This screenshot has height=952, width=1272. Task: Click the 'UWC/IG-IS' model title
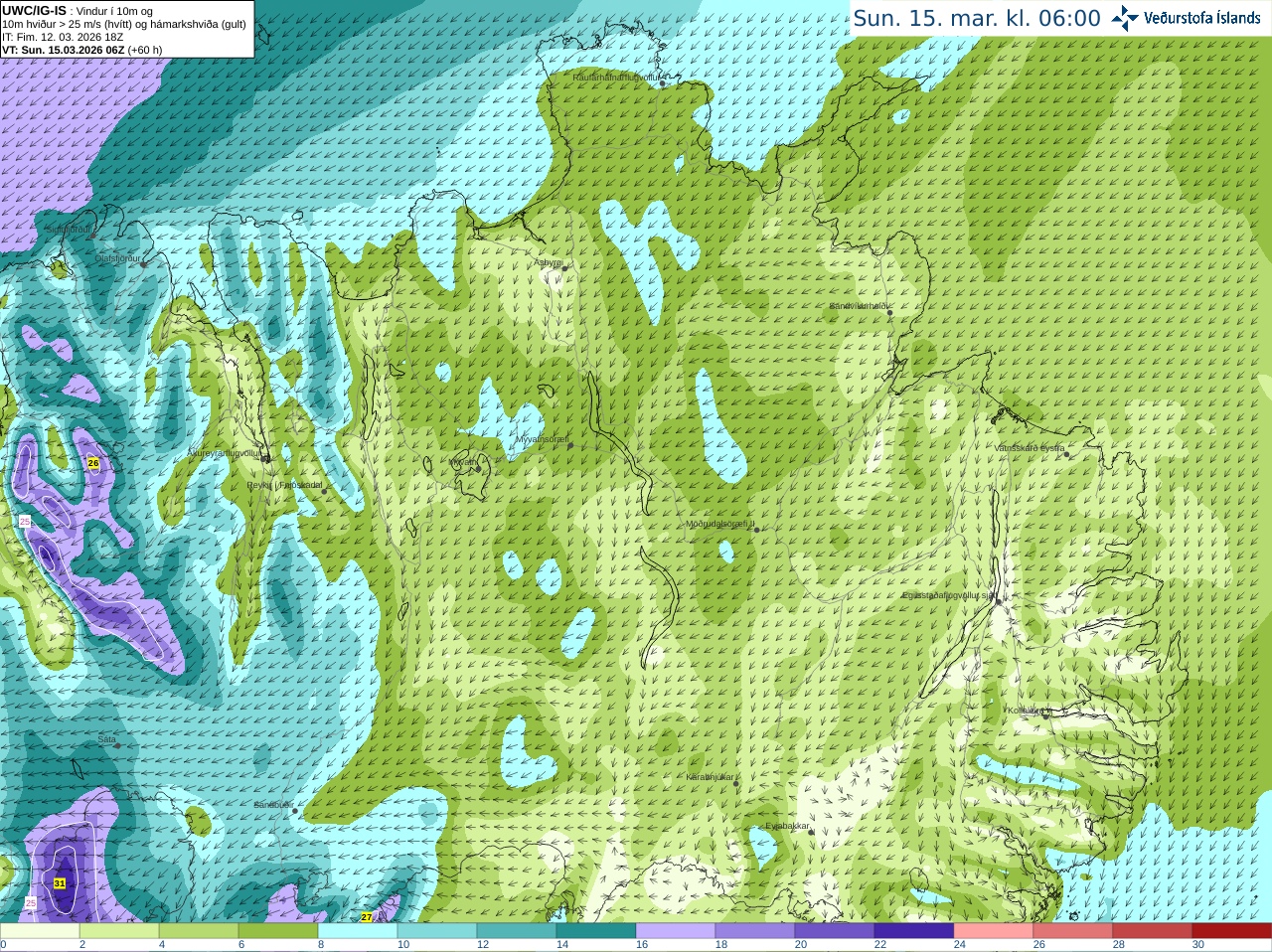(x=34, y=10)
